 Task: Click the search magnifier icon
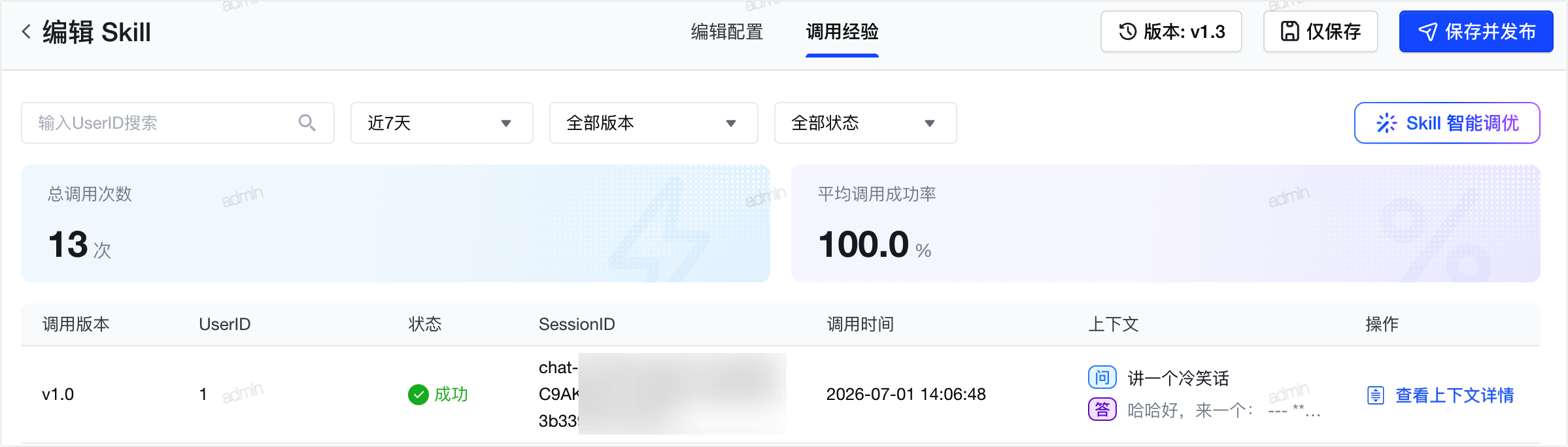(x=307, y=123)
